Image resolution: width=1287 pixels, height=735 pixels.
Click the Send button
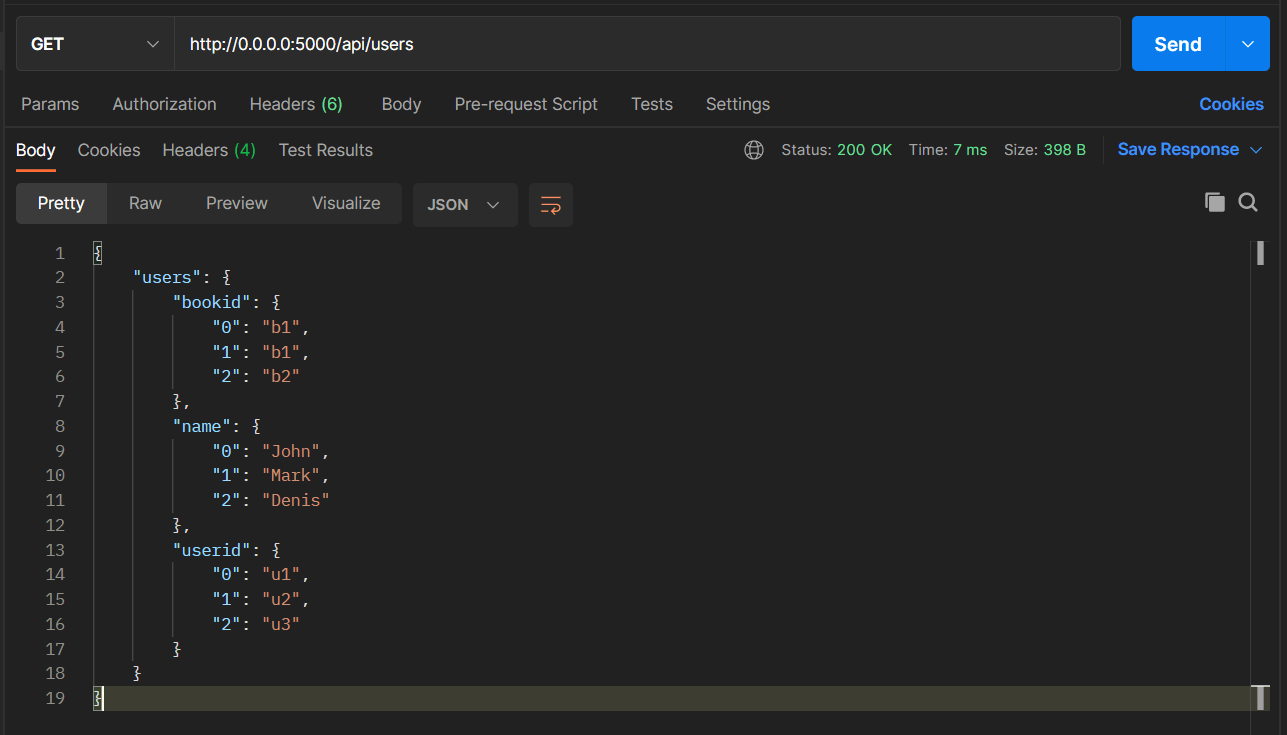(1177, 43)
